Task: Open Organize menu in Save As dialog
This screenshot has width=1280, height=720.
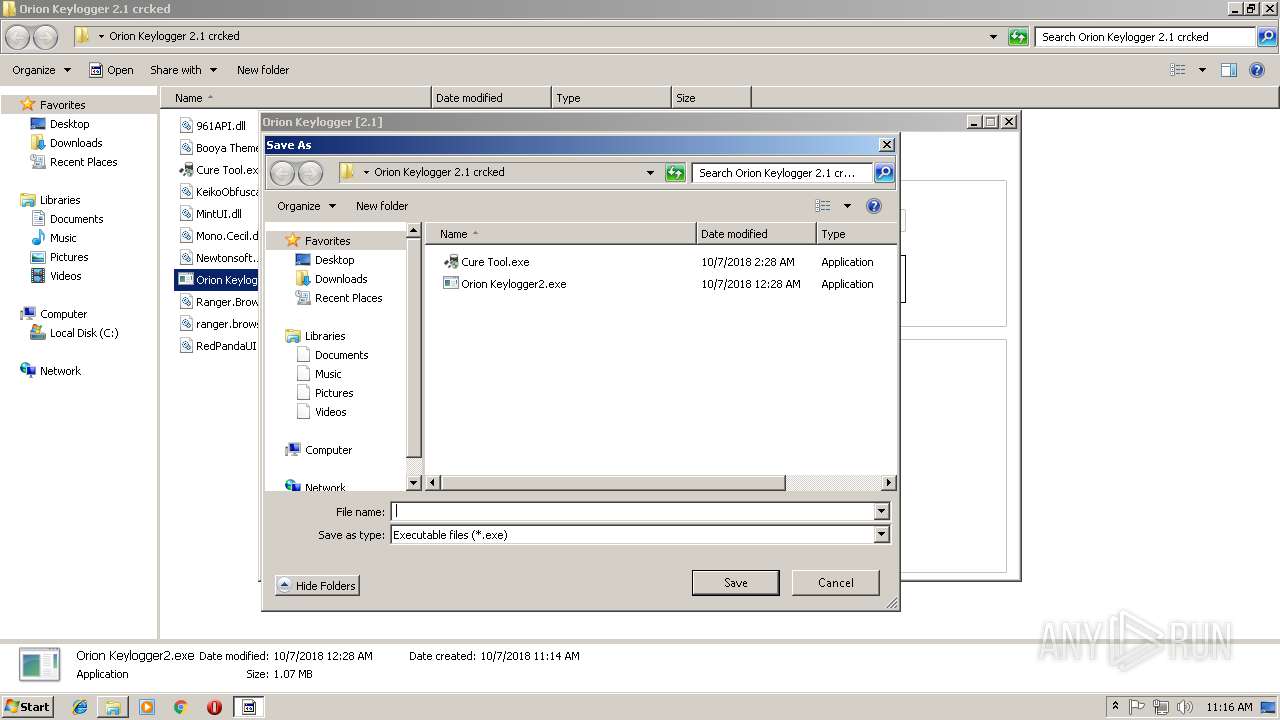Action: click(306, 206)
